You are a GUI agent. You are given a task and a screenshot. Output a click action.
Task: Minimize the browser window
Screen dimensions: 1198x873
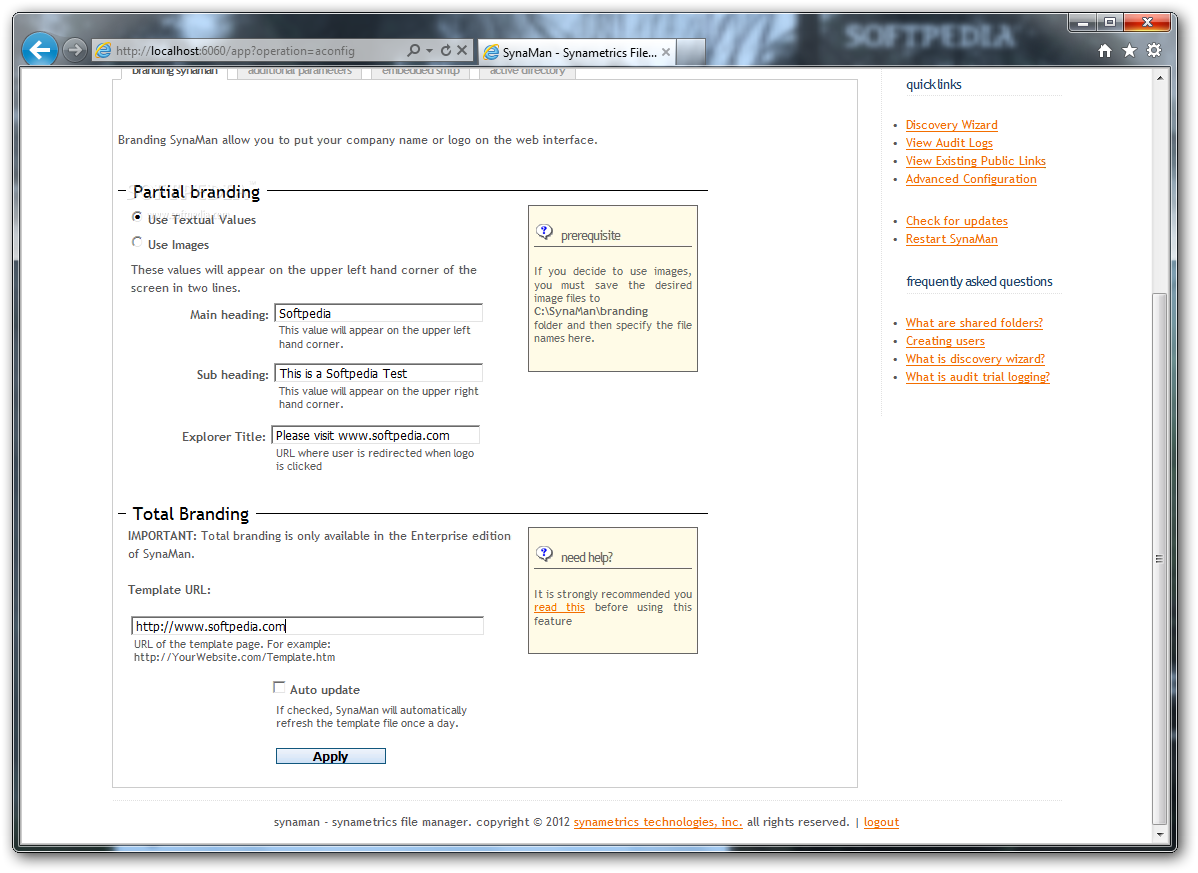tap(1082, 23)
